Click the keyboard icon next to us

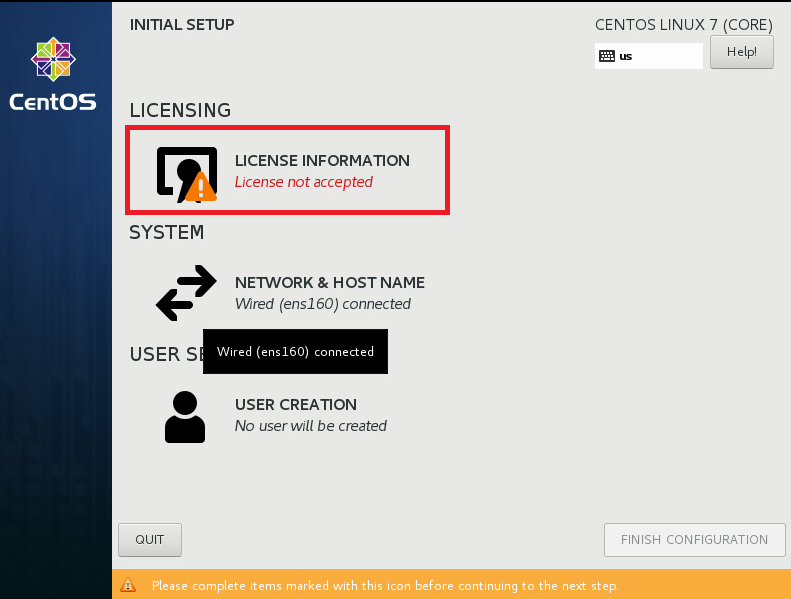click(x=607, y=56)
